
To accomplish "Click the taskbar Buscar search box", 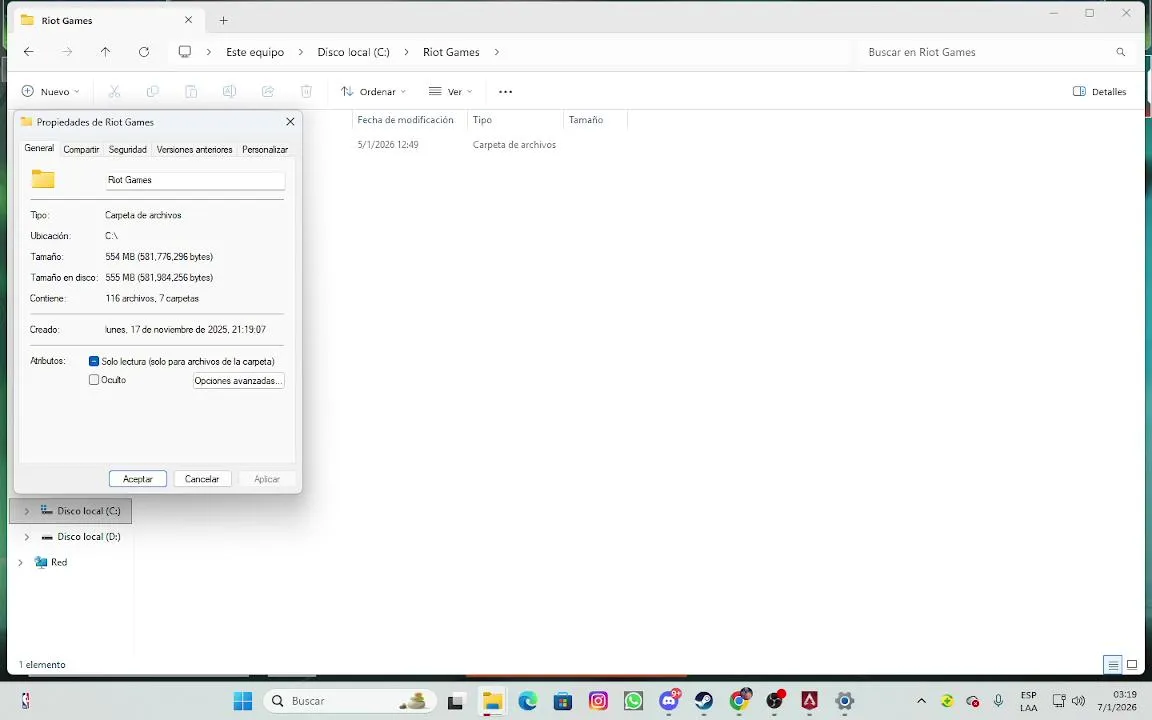I will [x=350, y=701].
